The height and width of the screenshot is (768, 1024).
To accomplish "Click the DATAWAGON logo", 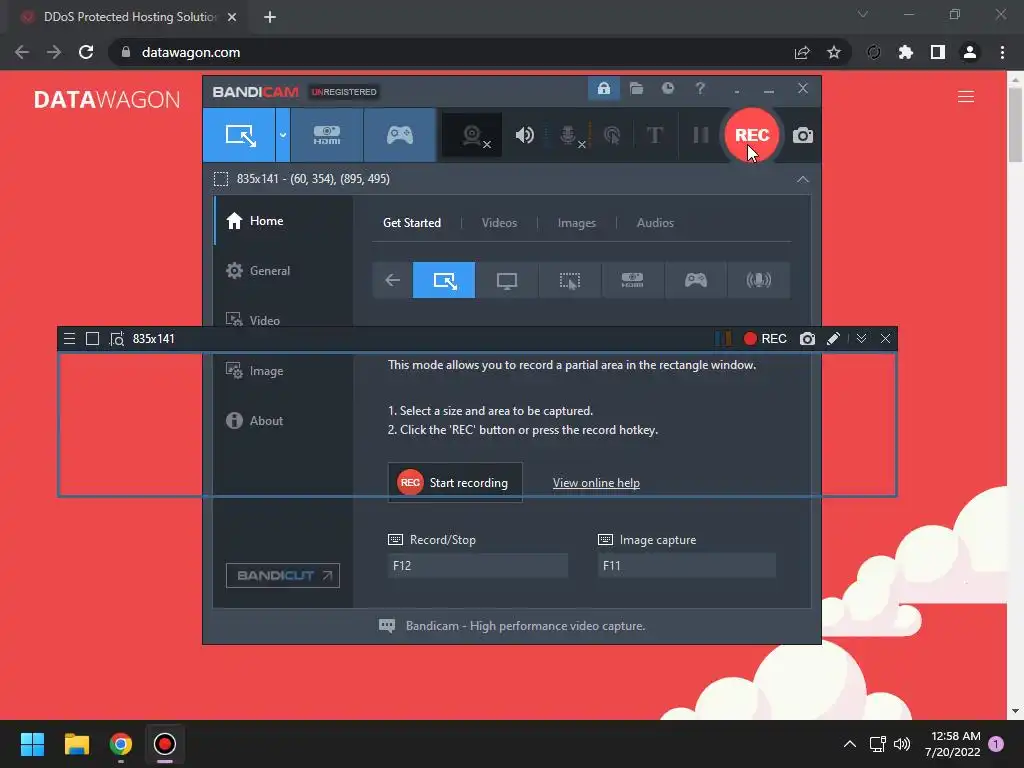I will [x=107, y=99].
